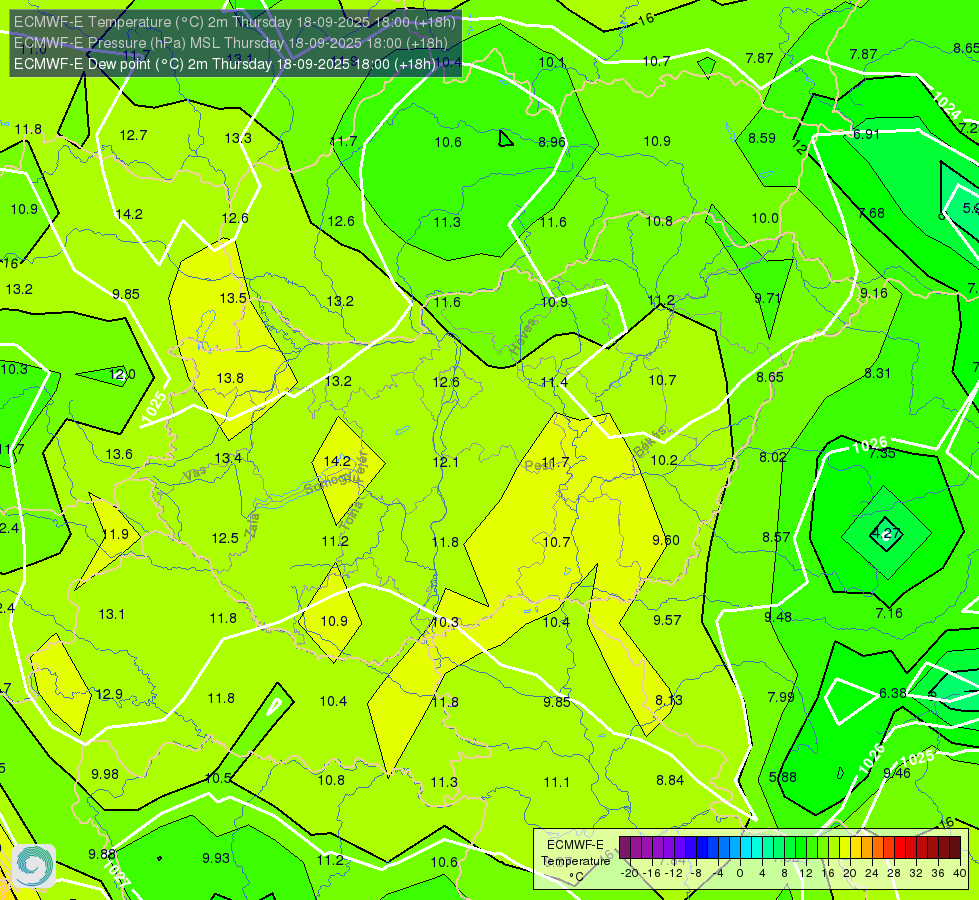
Task: Click the Békés county label
Action: tap(649, 442)
